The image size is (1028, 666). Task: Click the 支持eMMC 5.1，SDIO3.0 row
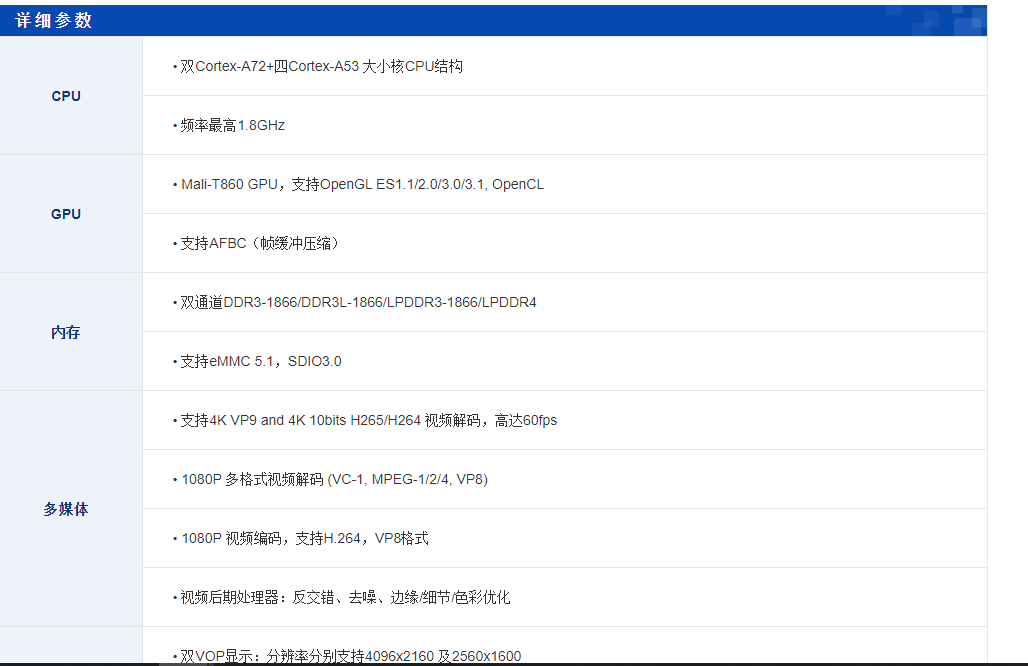pos(564,361)
